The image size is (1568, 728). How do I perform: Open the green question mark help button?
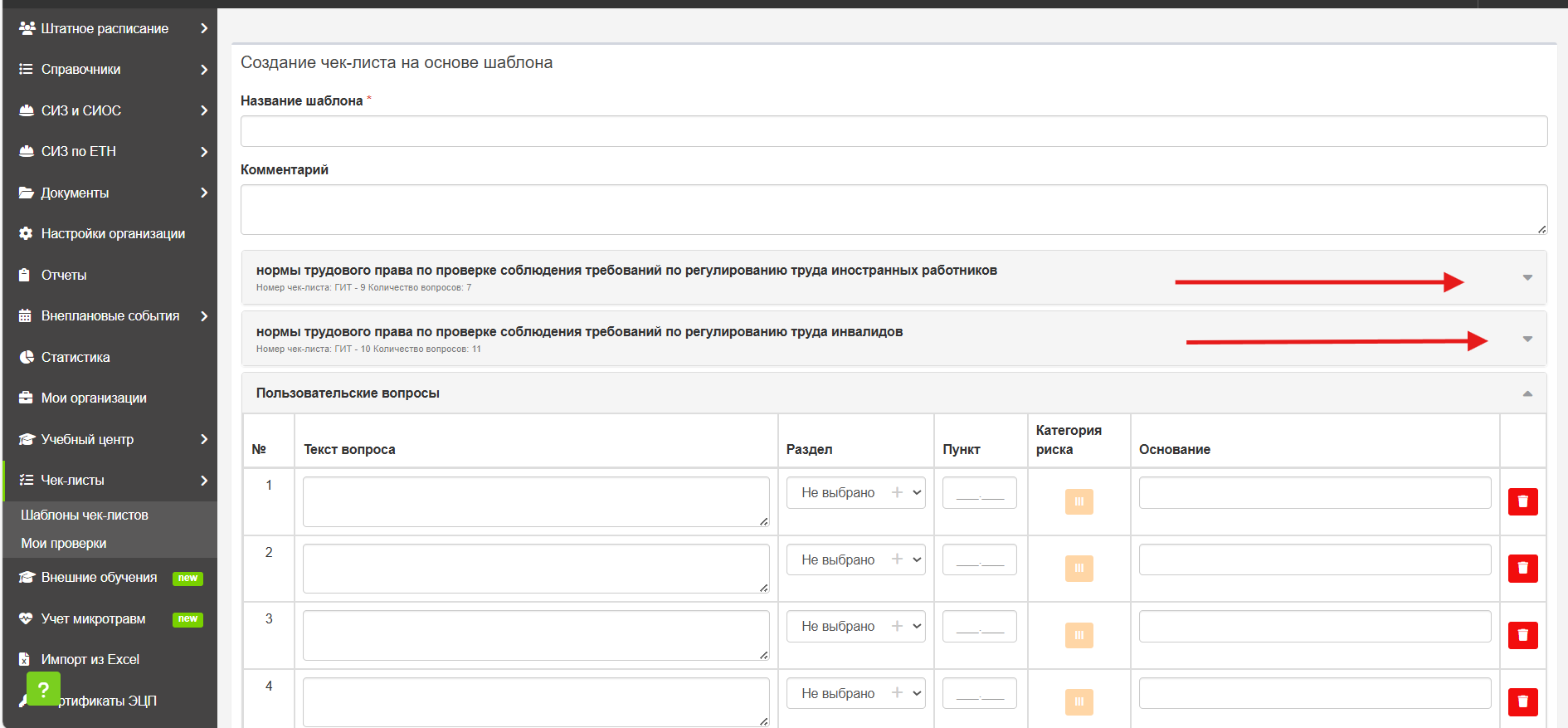coord(43,689)
